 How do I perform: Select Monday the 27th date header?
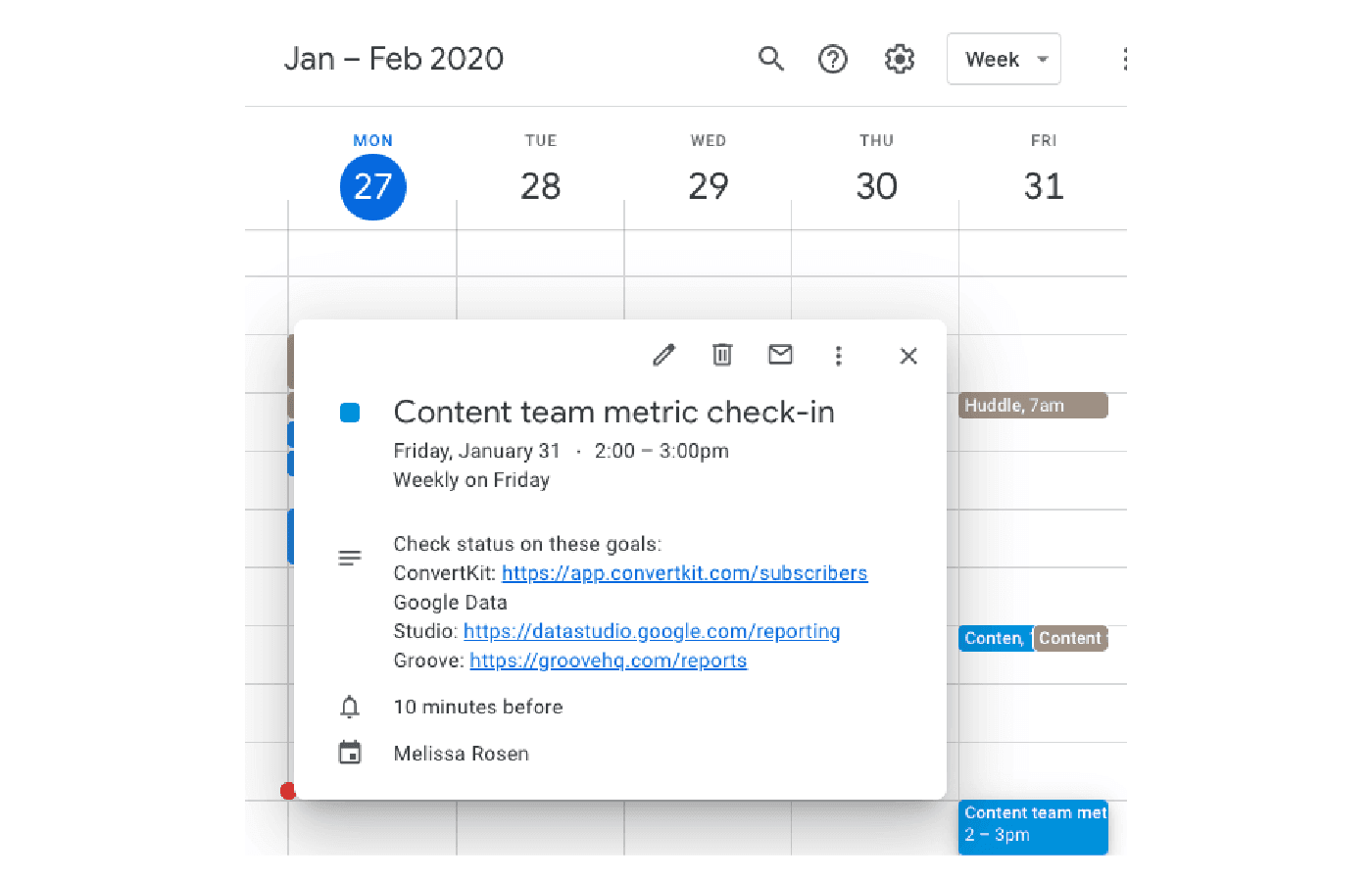click(x=372, y=186)
